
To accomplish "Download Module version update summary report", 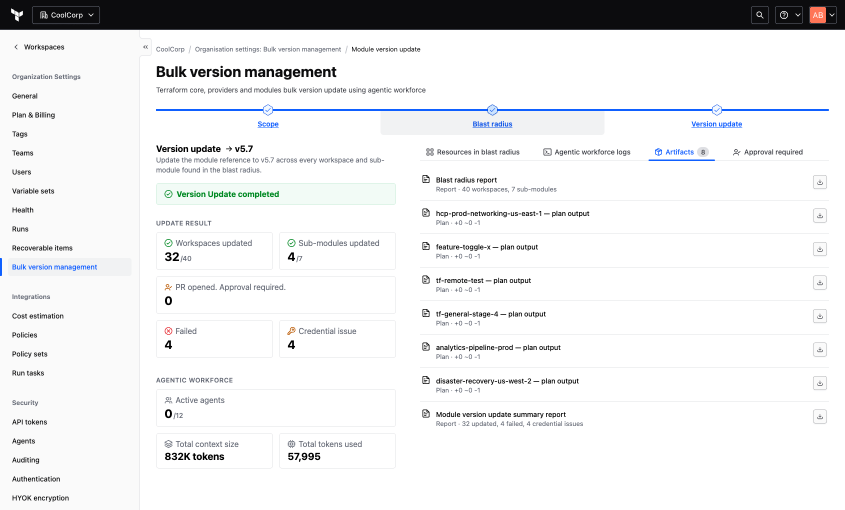I will (820, 417).
